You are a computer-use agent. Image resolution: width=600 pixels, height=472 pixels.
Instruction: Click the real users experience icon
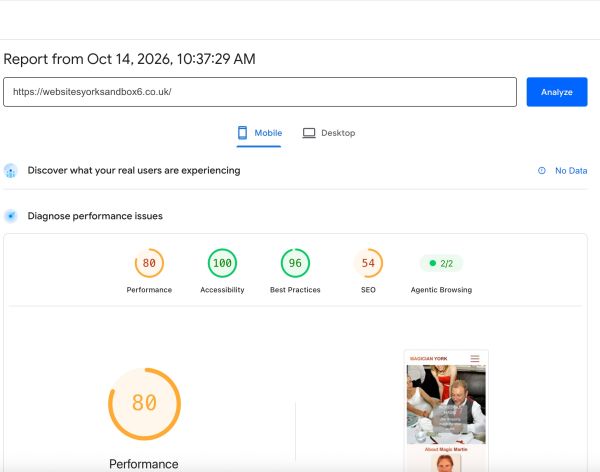tap(11, 171)
